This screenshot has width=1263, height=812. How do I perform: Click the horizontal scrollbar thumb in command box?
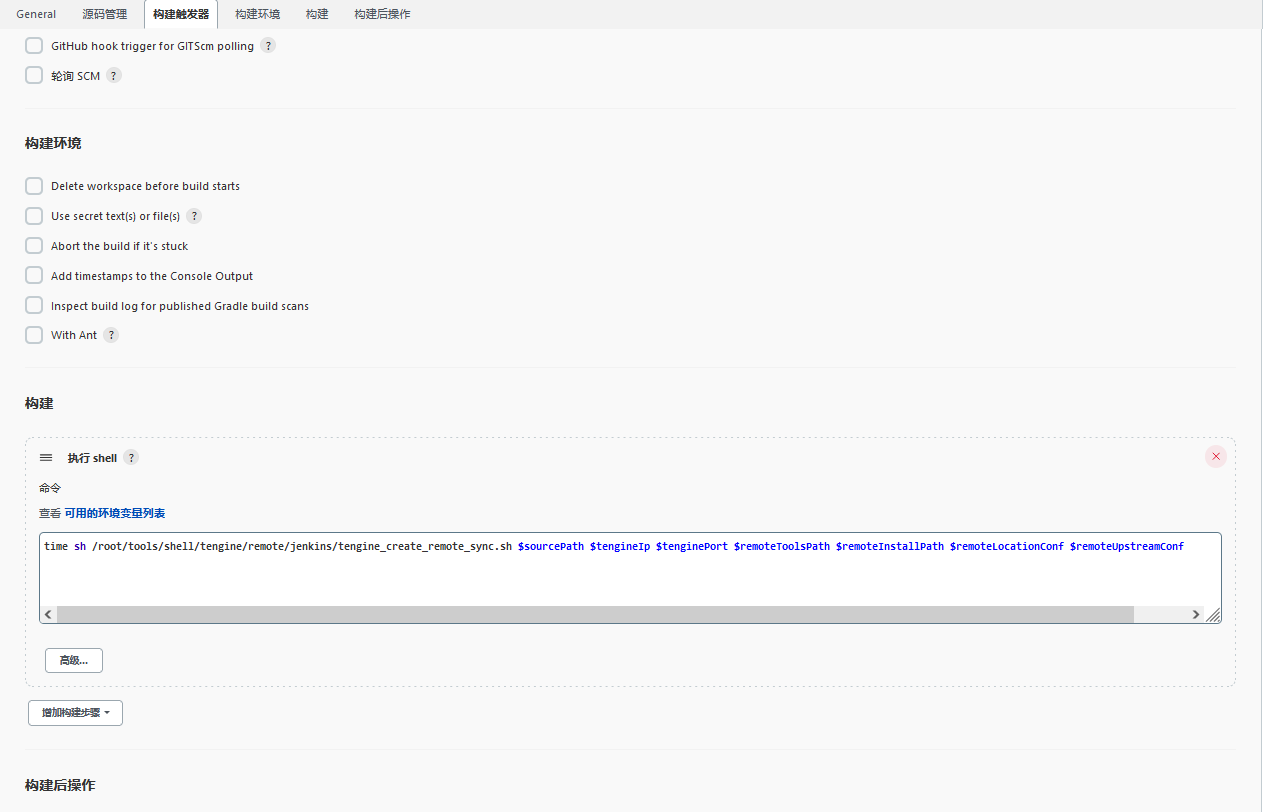pos(595,615)
